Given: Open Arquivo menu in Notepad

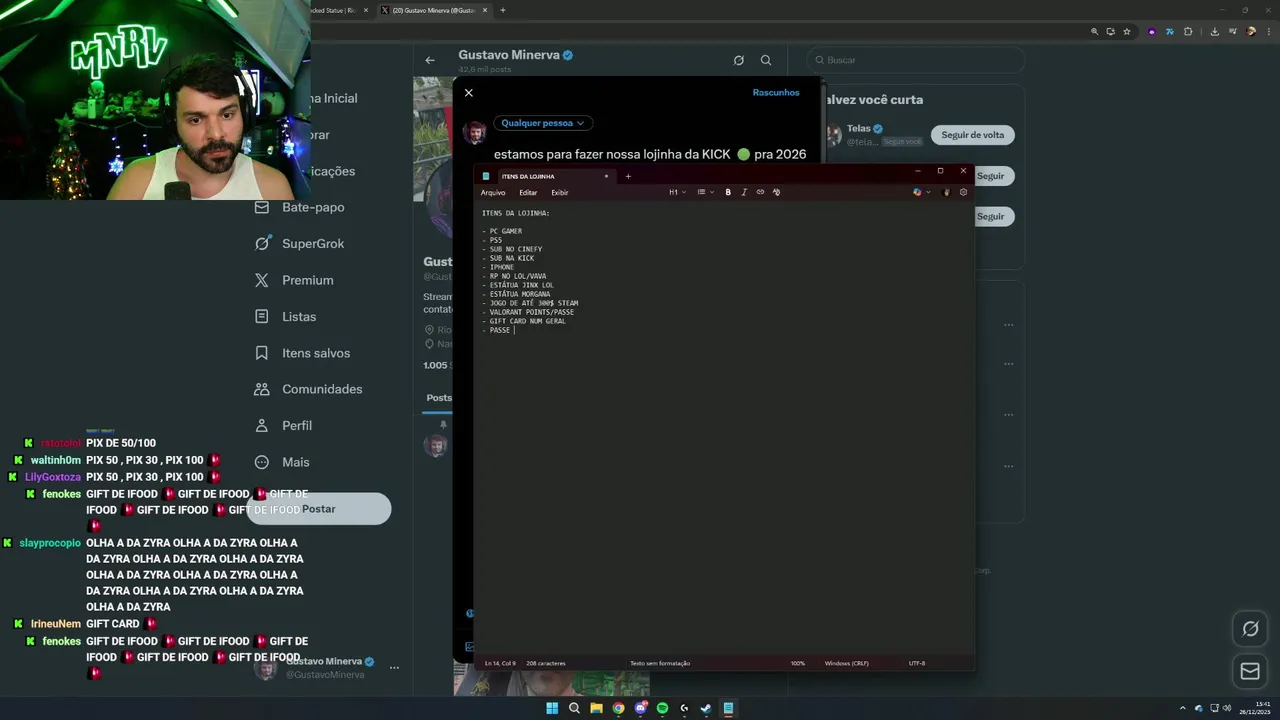Looking at the screenshot, I should [x=493, y=192].
